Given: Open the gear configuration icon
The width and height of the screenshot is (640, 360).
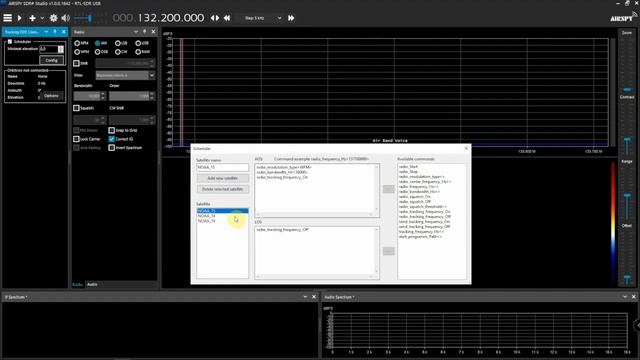Looking at the screenshot, I should click(53, 18).
